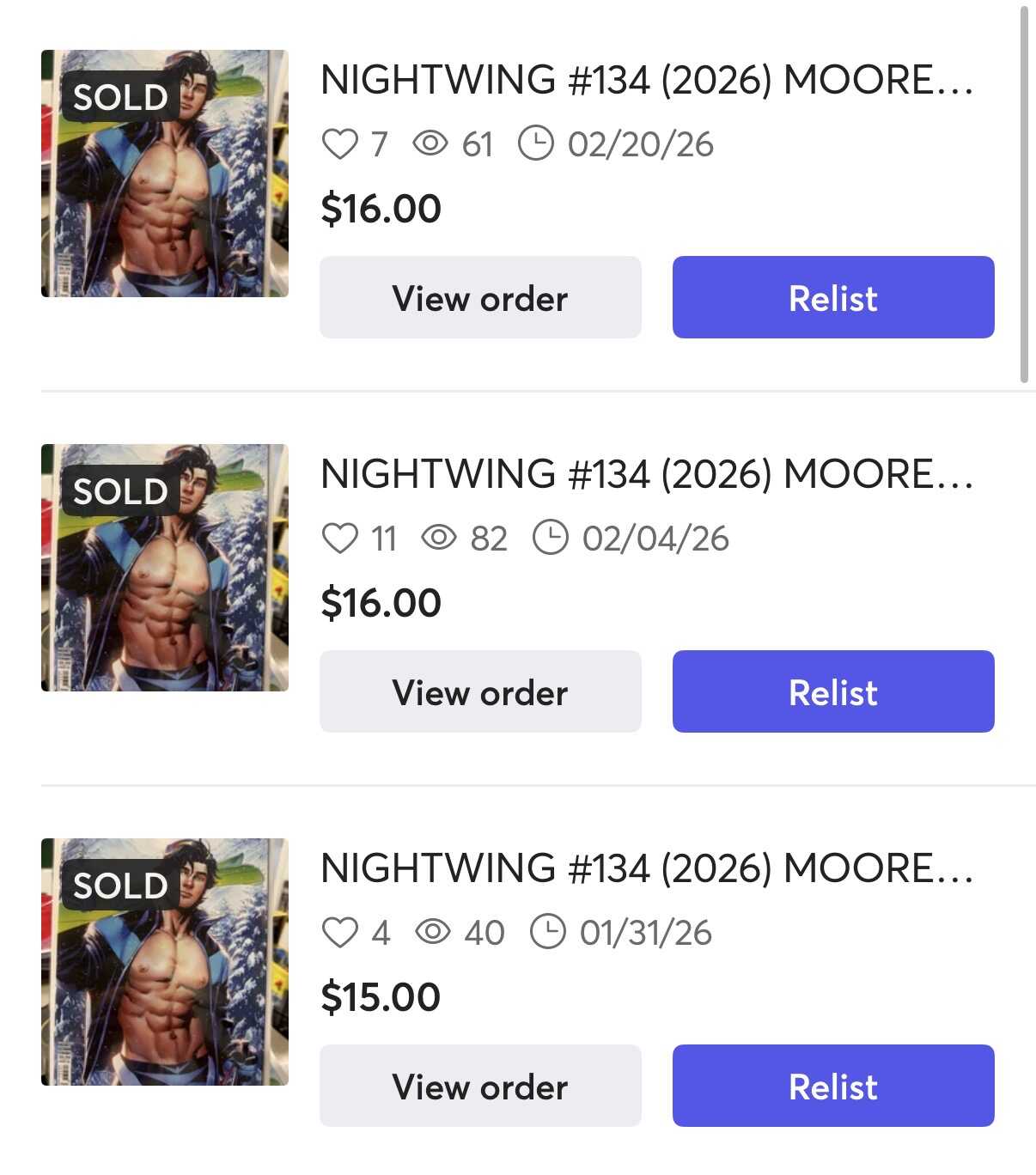The image size is (1036, 1175).
Task: Click clock icon beside 02/20/26 date
Action: tap(536, 143)
